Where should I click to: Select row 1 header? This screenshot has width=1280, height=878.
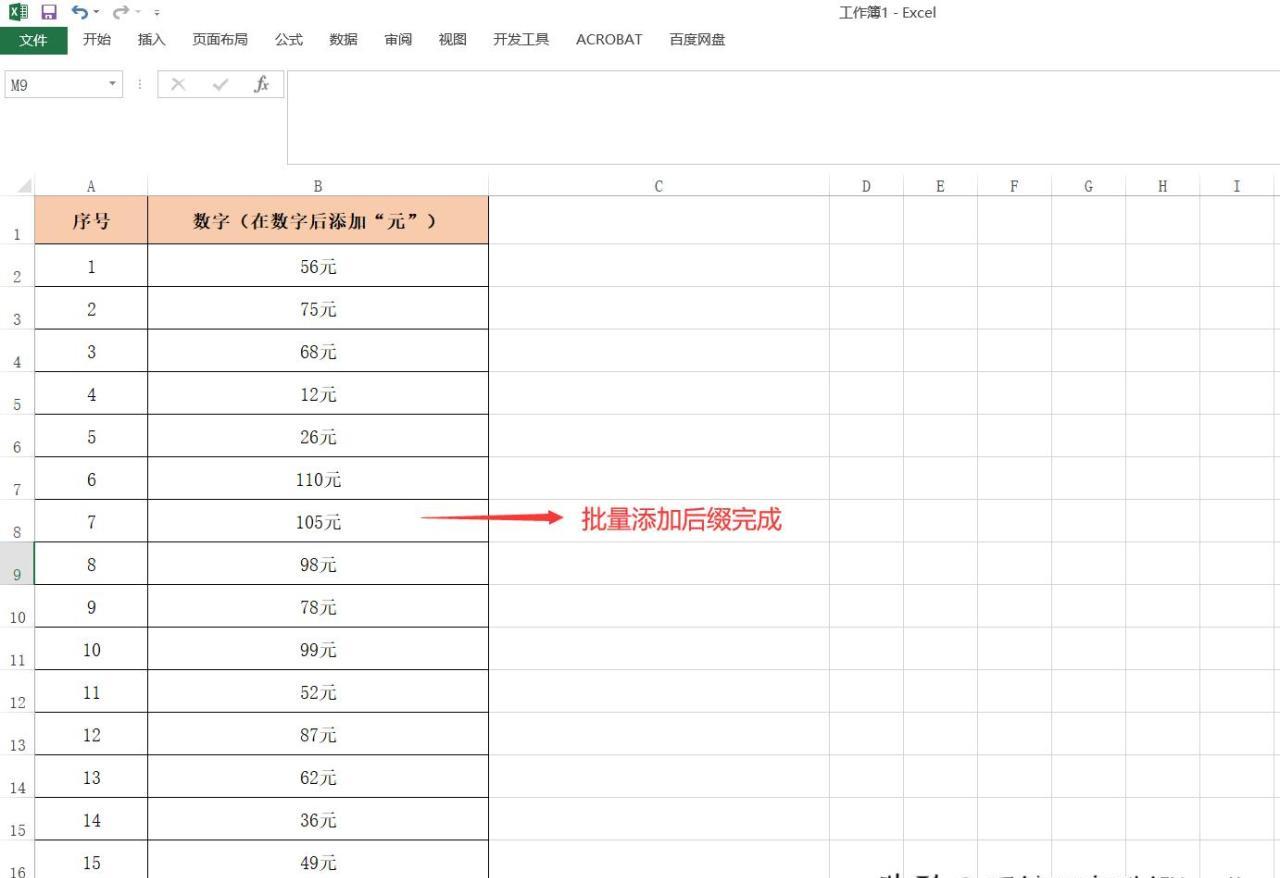click(x=17, y=220)
